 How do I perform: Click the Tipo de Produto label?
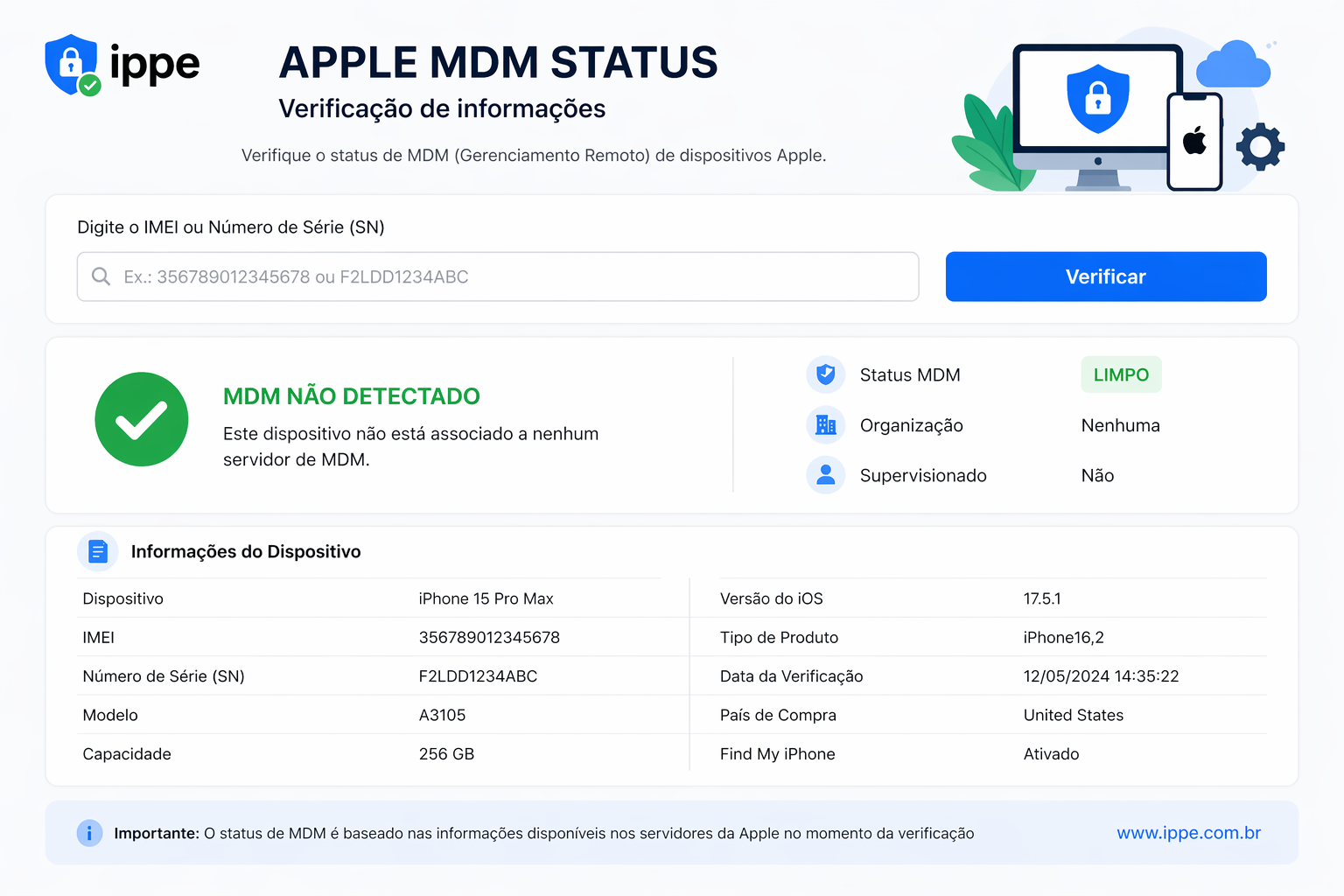779,638
